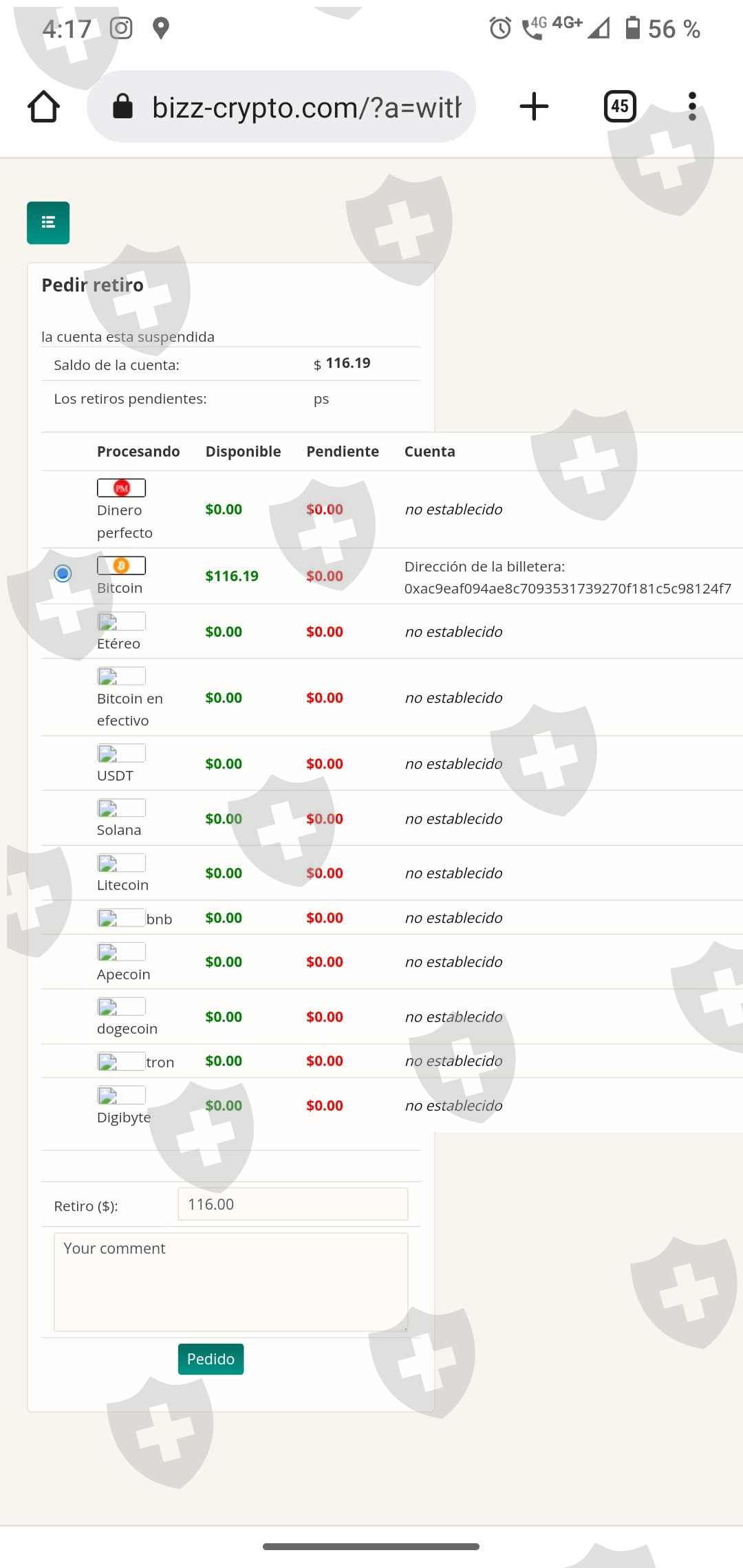
Task: Tap the Etéreo pending amount $0.00
Action: (x=325, y=631)
